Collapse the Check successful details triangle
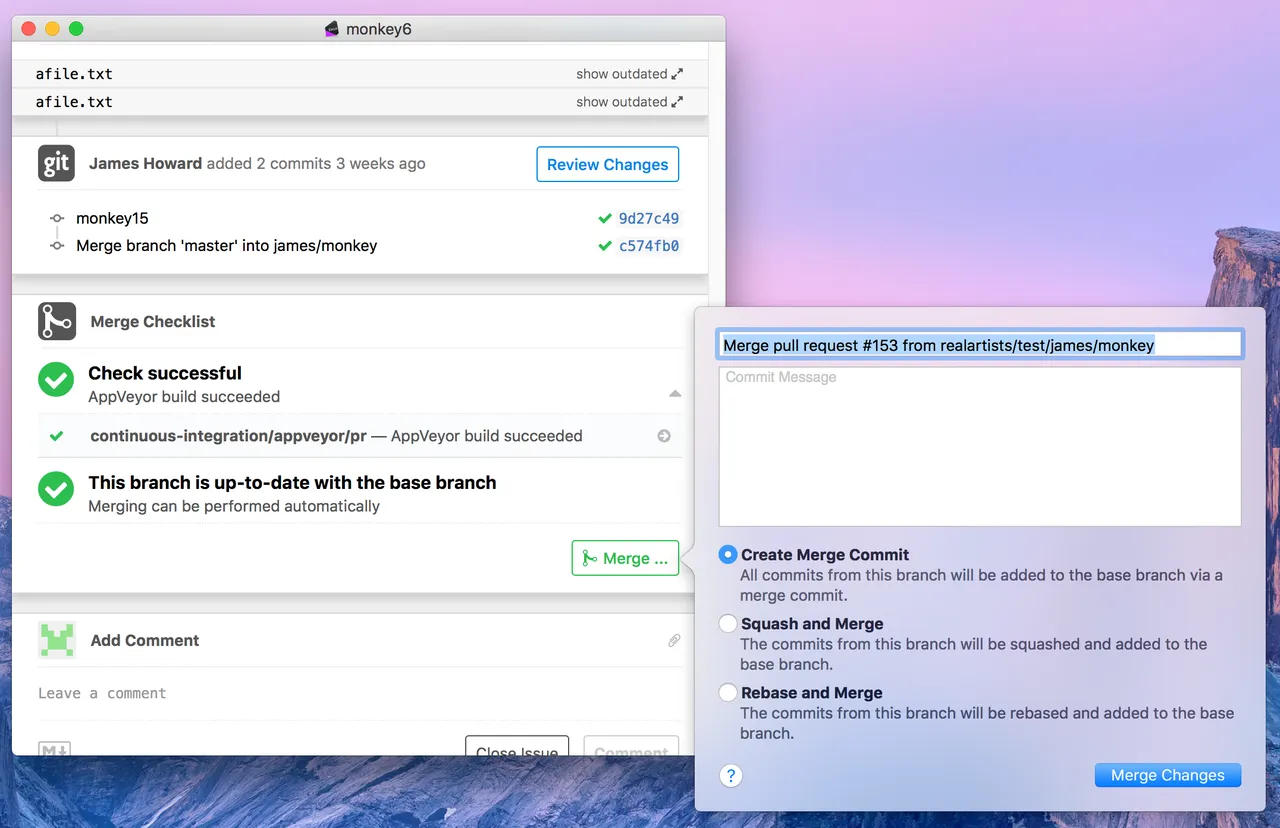Screen dimensions: 1280x828 coord(675,394)
